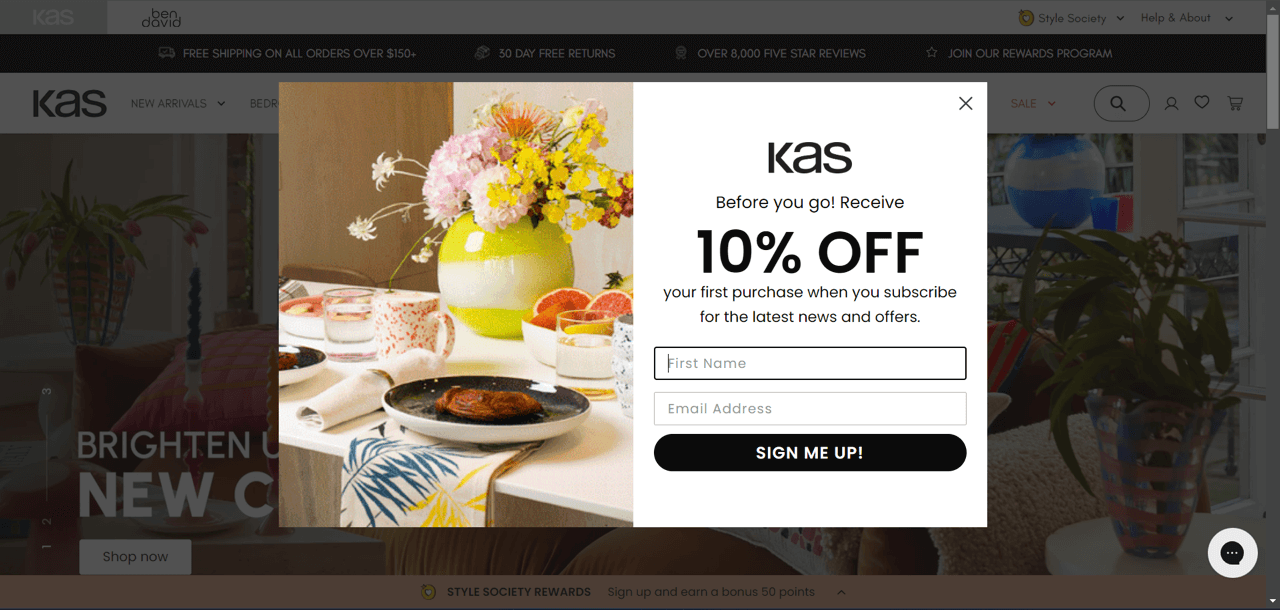Screen dimensions: 1280x610
Task: Submit with Sign Me Up button
Action: click(x=810, y=452)
